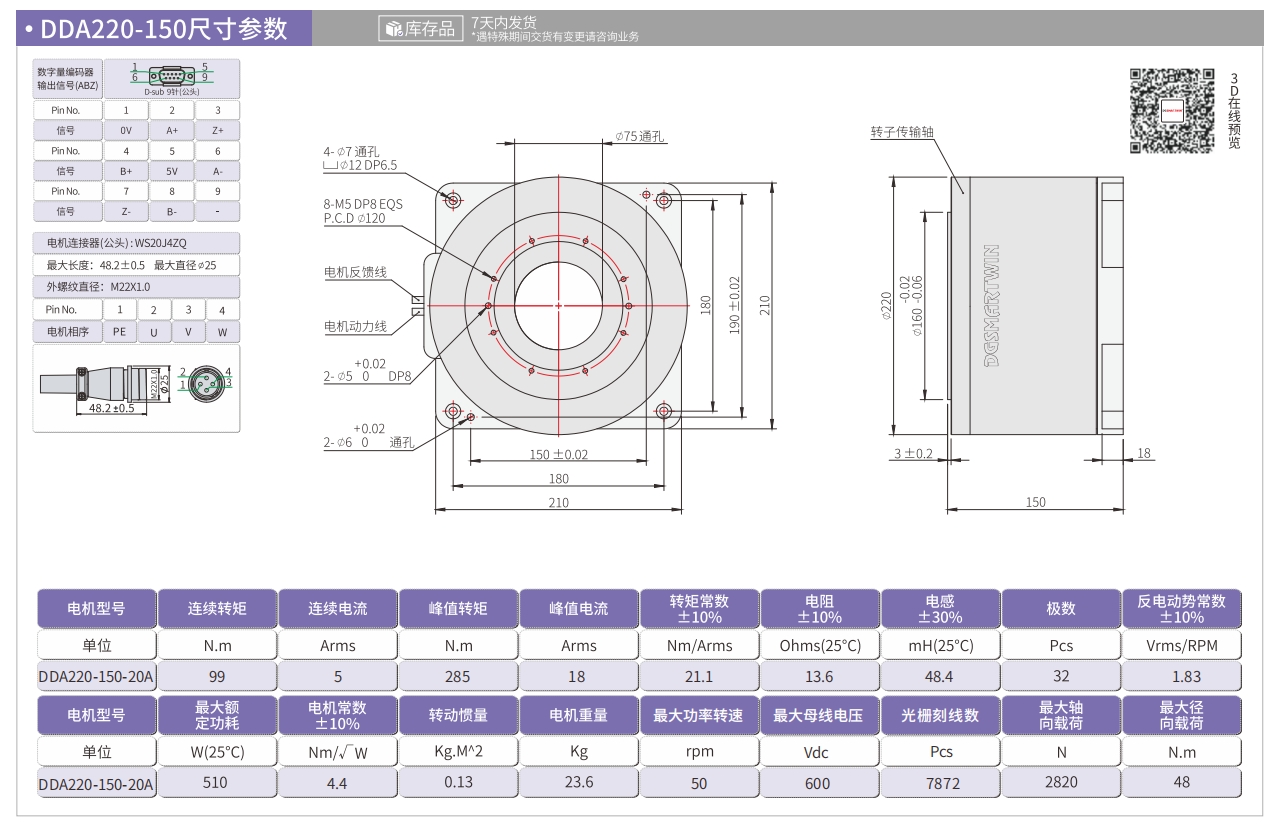The image size is (1279, 832).
Task: Click the 转子传输轴 label
Action: click(x=902, y=132)
